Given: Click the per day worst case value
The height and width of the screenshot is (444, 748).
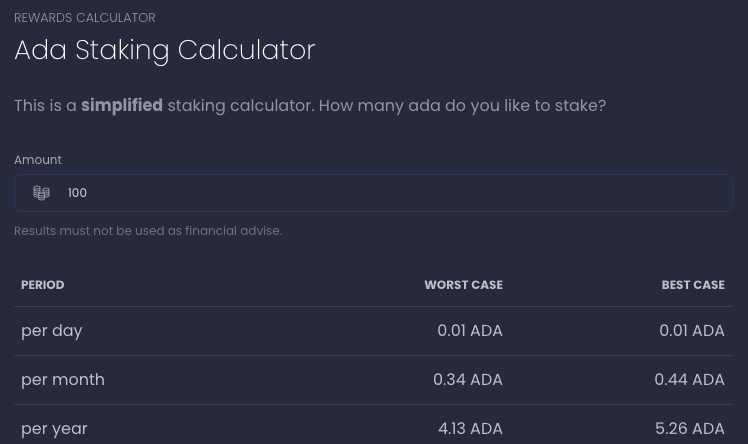Looking at the screenshot, I should pyautogui.click(x=469, y=331).
